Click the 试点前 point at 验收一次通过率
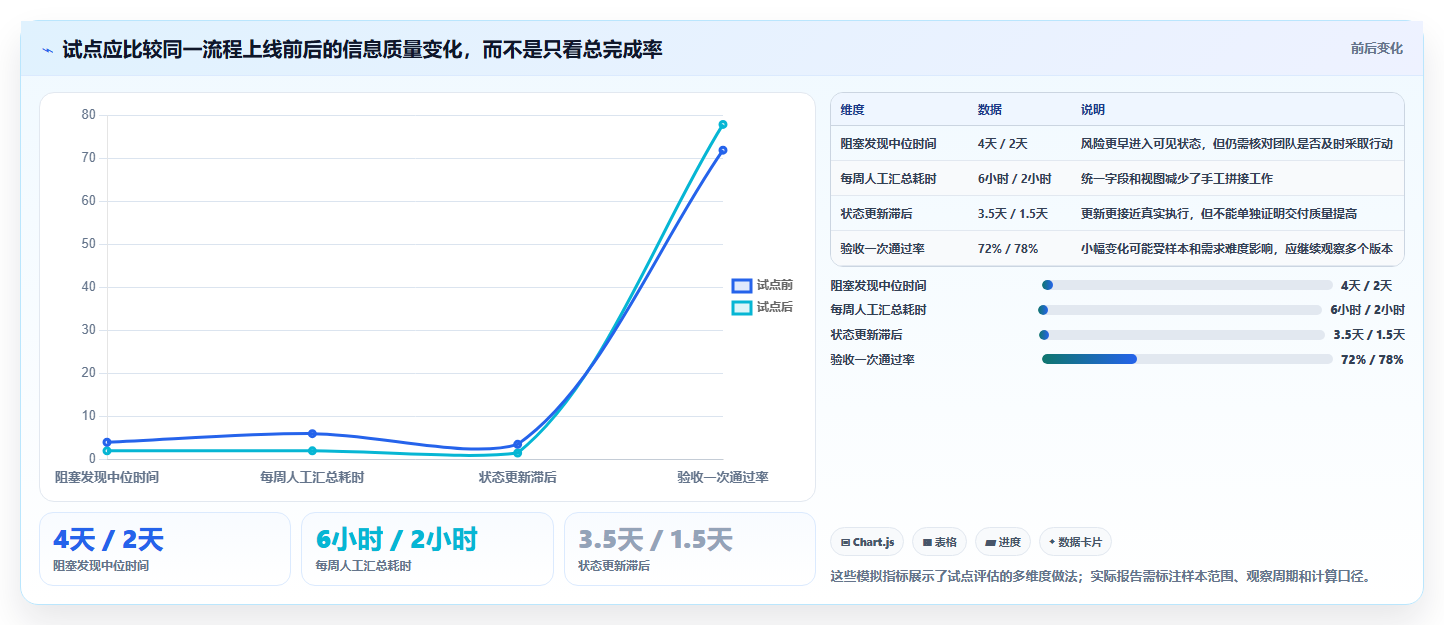This screenshot has height=625, width=1444. click(723, 150)
